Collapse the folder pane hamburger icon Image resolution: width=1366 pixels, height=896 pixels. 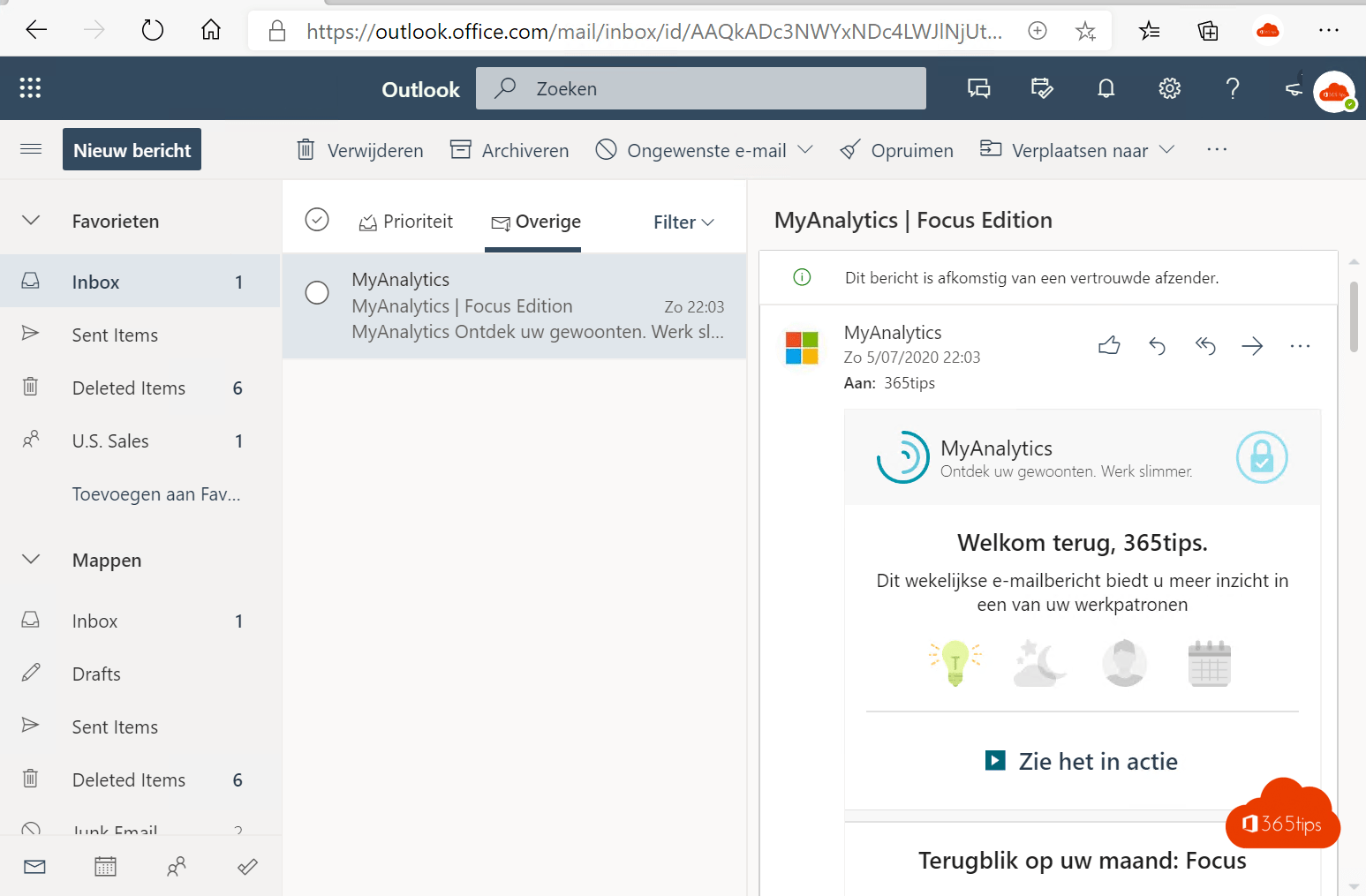tap(31, 149)
